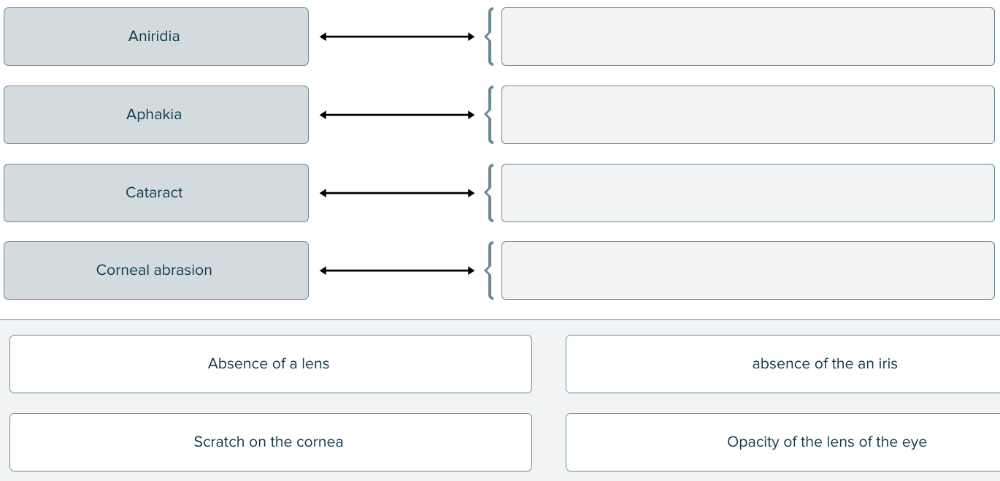Click the empty answer slot beside Cataract
Screen dimensions: 1000x481
click(x=747, y=193)
